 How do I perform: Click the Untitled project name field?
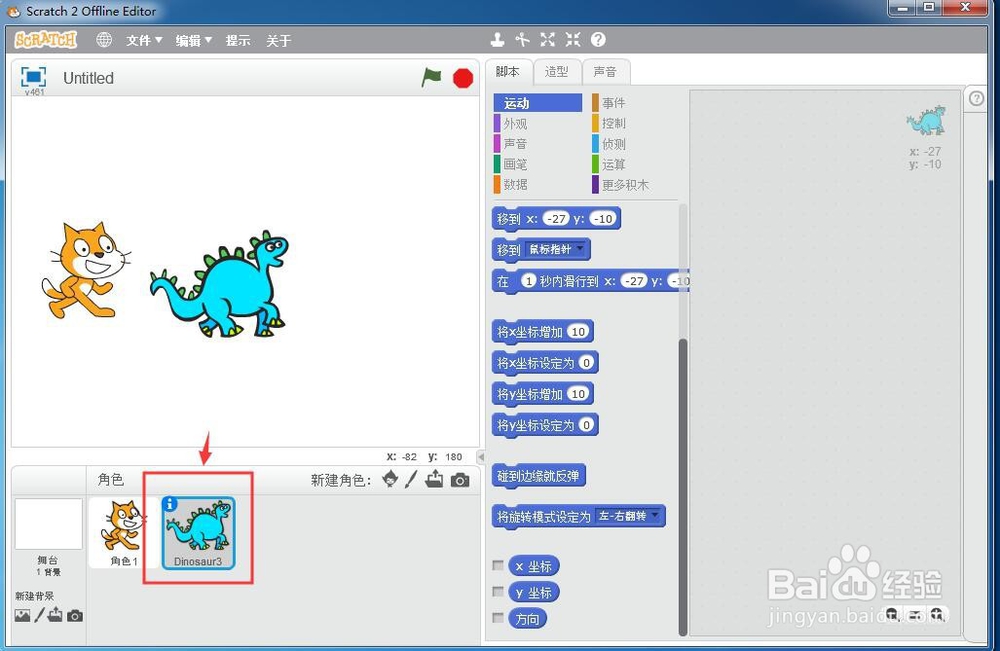pyautogui.click(x=89, y=78)
